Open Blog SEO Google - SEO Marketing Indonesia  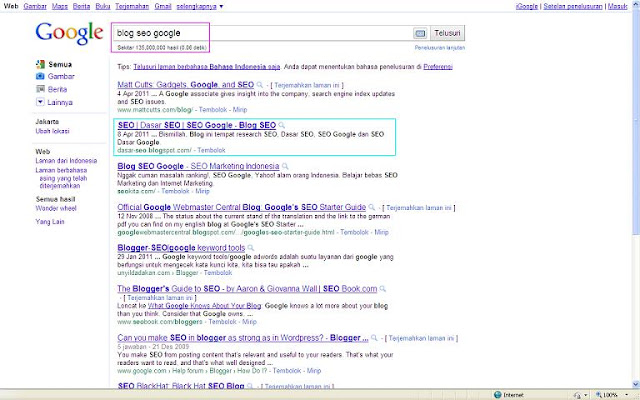pyautogui.click(x=198, y=166)
